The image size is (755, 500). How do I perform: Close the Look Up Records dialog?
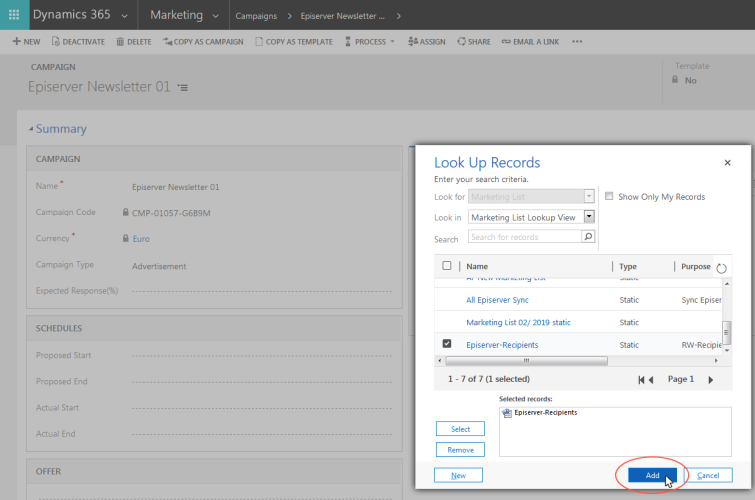tap(727, 162)
